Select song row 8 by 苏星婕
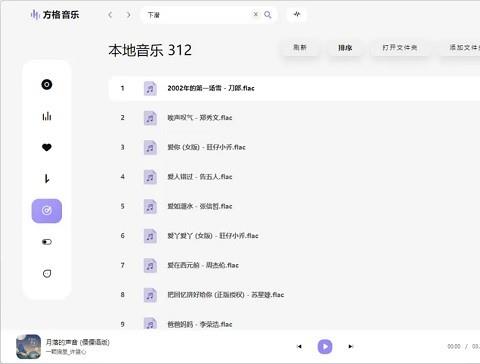Screen dimensions: 480x364 pyautogui.click(x=294, y=295)
